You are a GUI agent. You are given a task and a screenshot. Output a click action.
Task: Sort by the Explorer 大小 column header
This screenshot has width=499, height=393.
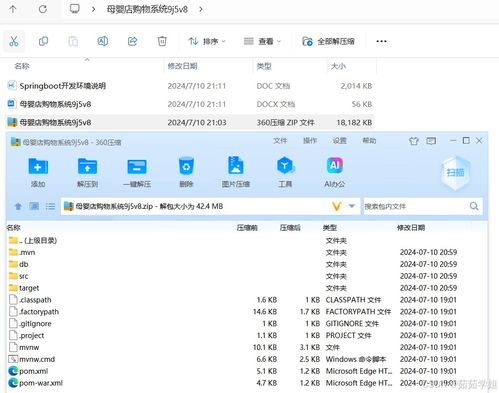tap(338, 66)
